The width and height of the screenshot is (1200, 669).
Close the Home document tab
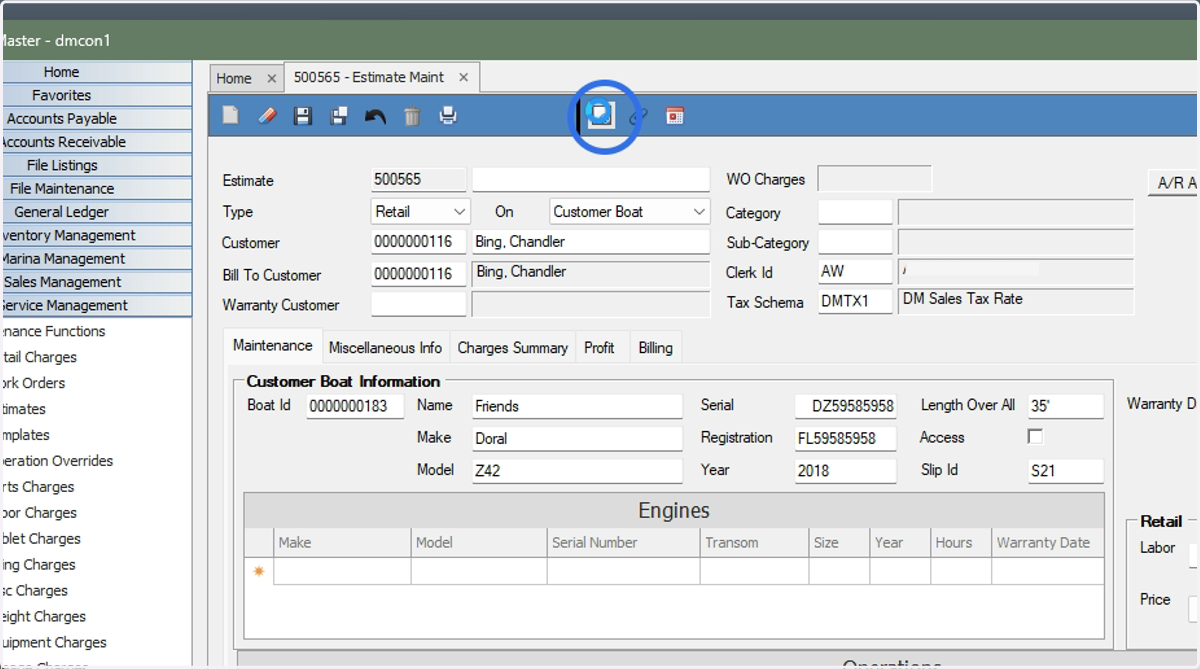271,78
